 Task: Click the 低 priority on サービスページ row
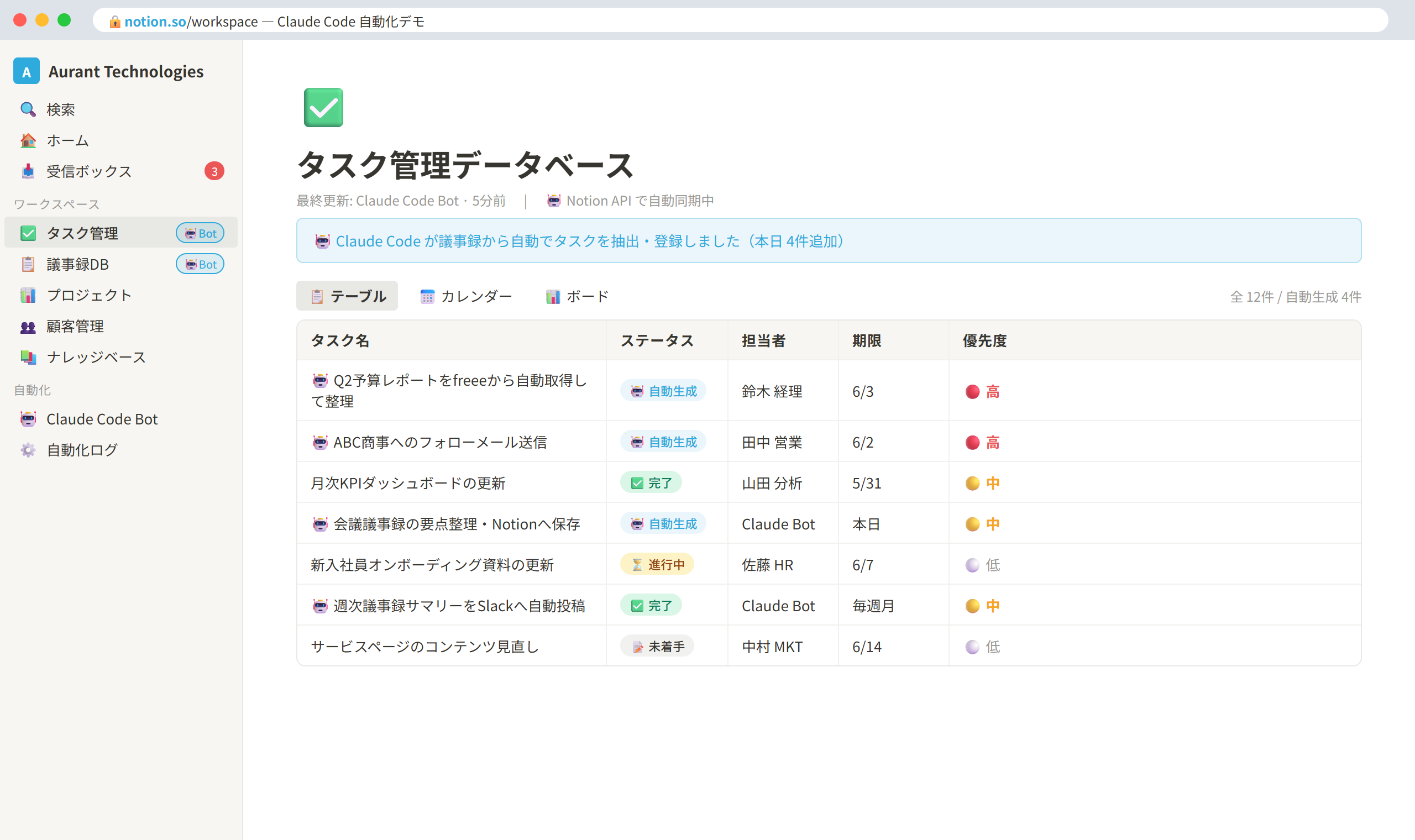click(x=982, y=647)
